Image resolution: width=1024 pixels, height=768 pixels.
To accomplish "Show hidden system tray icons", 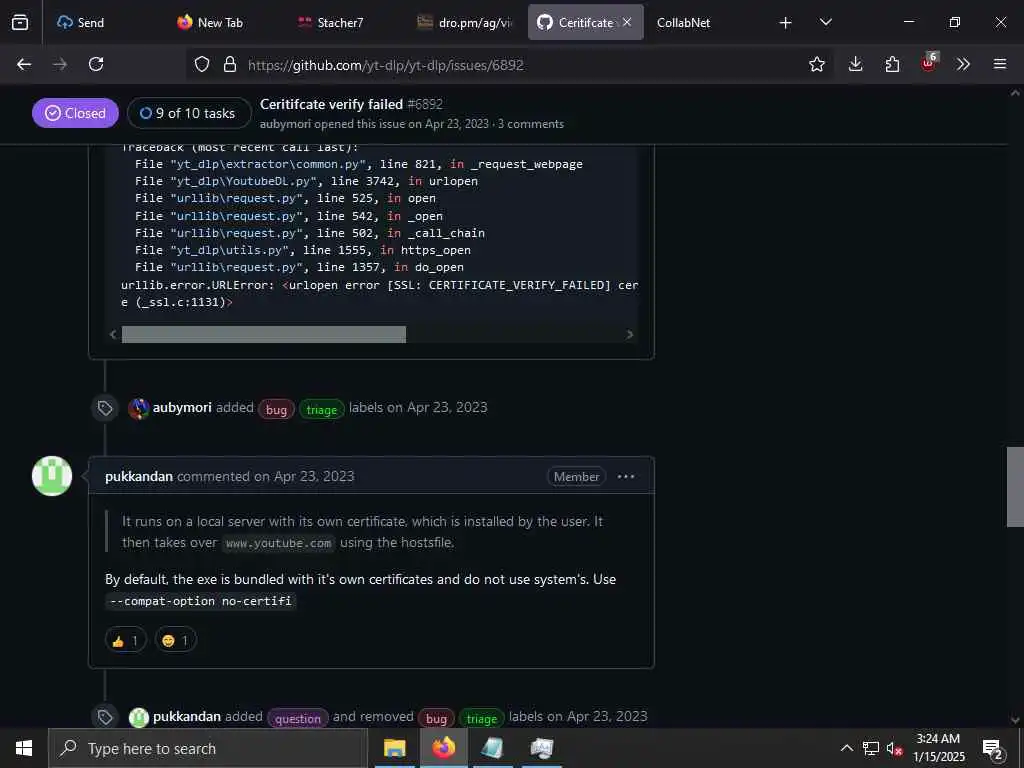I will (846, 748).
